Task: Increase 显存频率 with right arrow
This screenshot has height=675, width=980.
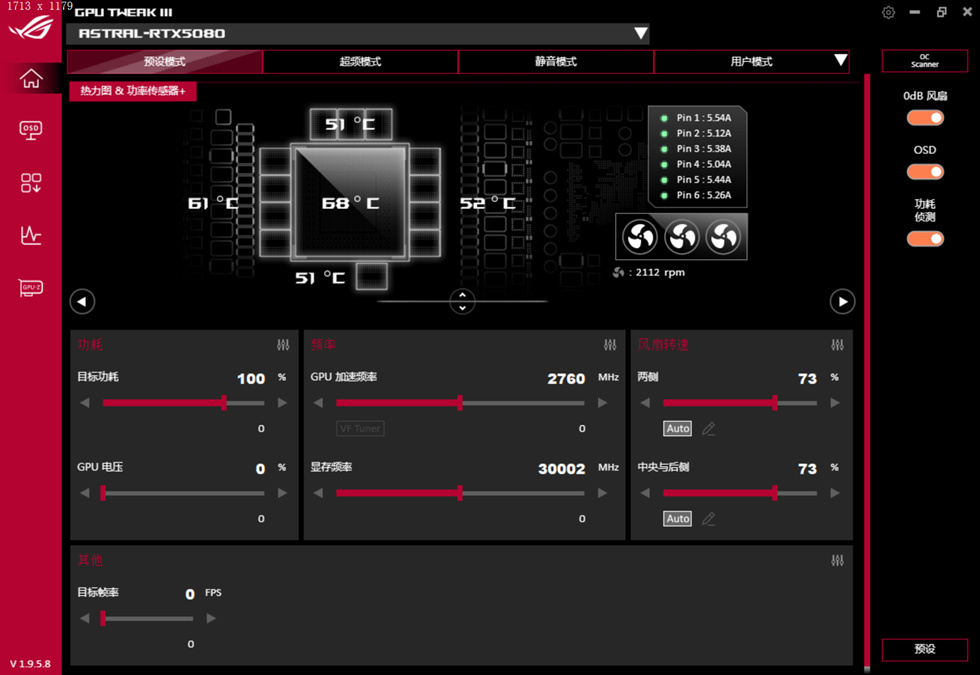Action: 602,493
